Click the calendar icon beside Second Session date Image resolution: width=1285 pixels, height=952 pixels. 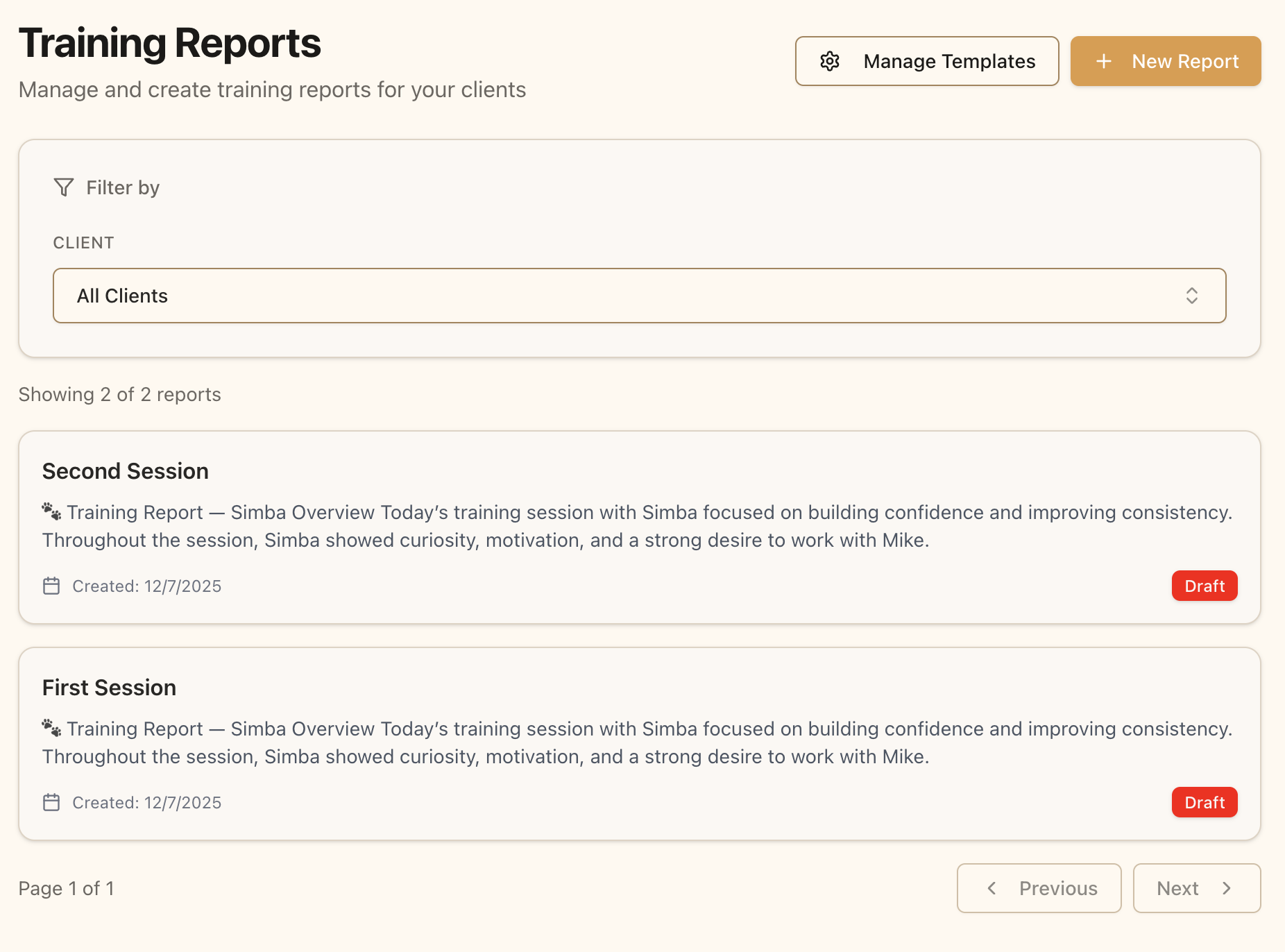pyautogui.click(x=51, y=586)
